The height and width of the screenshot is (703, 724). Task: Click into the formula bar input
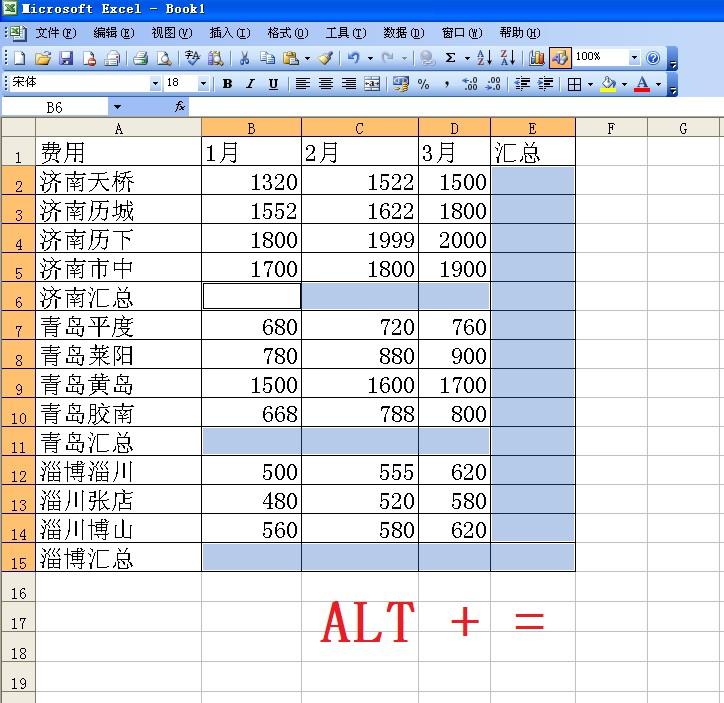point(455,107)
